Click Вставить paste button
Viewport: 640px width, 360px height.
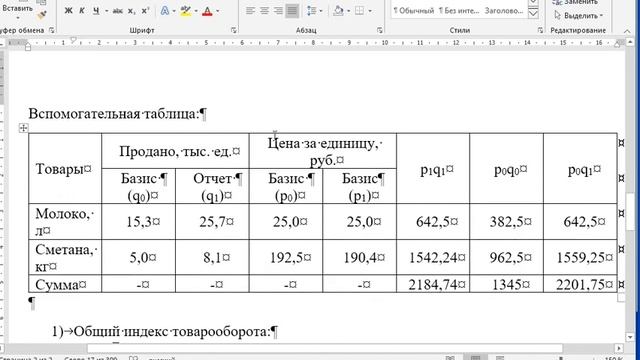click(17, 8)
